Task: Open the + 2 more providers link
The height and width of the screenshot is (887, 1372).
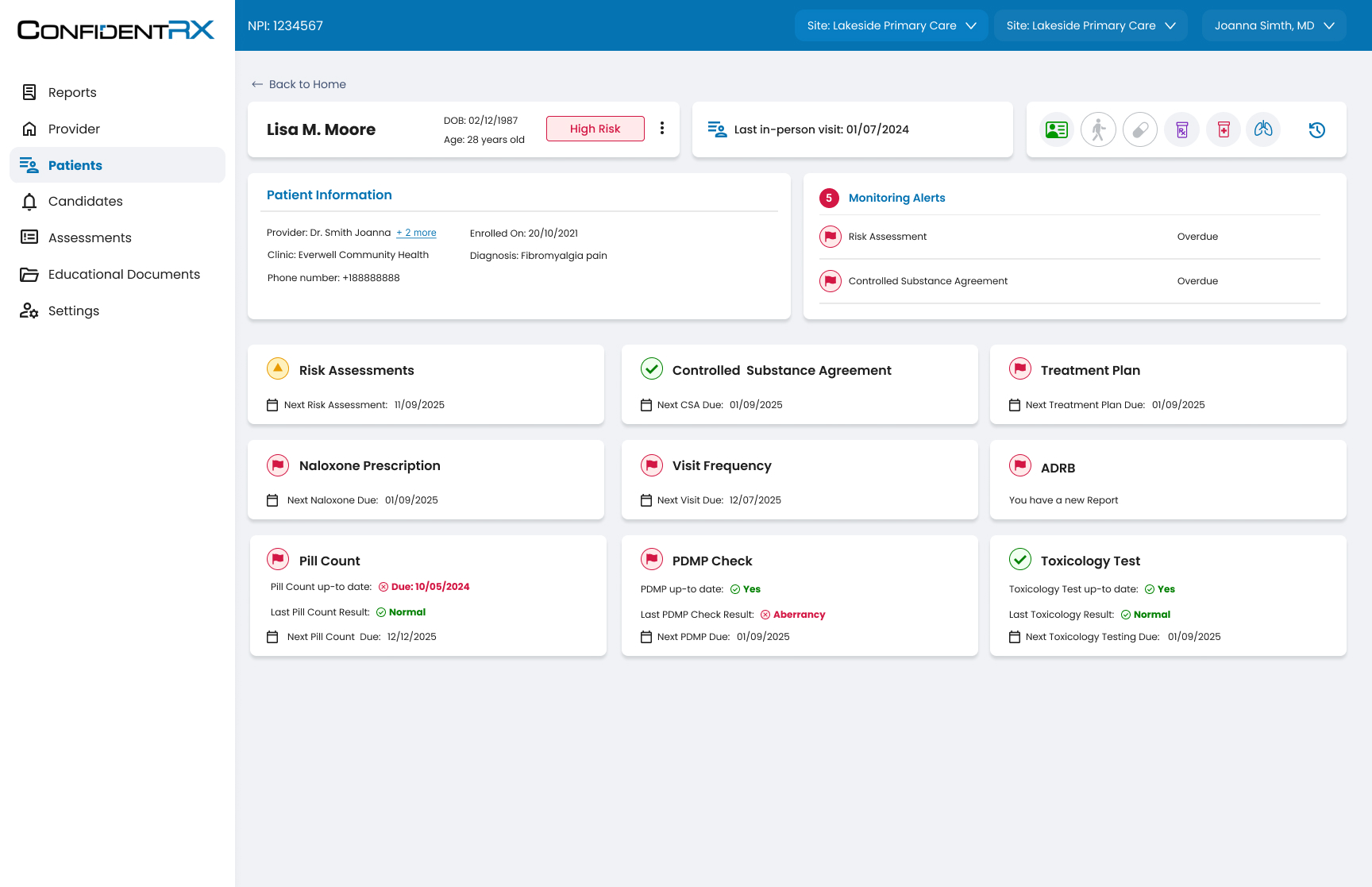Action: pyautogui.click(x=416, y=232)
